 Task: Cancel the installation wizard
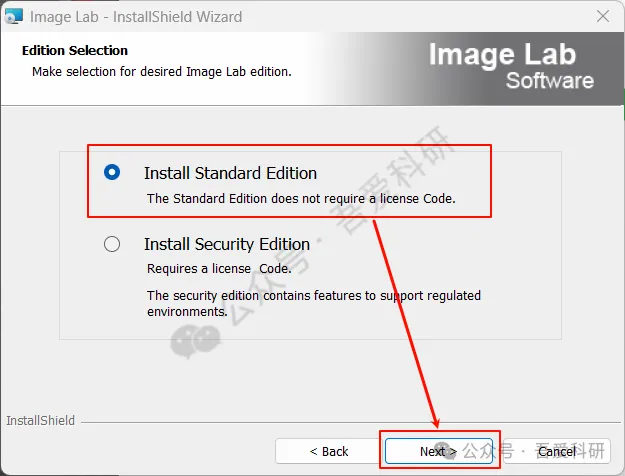click(x=556, y=451)
